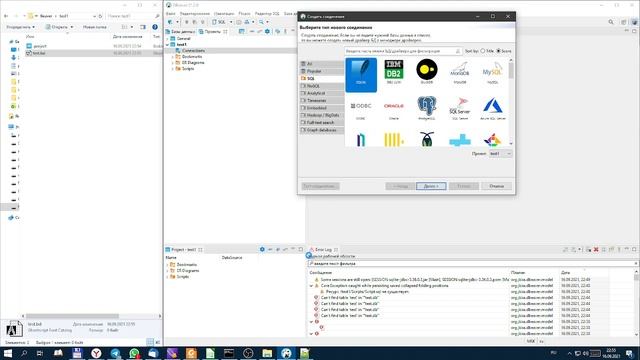Image resolution: width=640 pixels, height=360 pixels.
Task: Click the blue settings gear in Project panel
Action: (x=262, y=249)
